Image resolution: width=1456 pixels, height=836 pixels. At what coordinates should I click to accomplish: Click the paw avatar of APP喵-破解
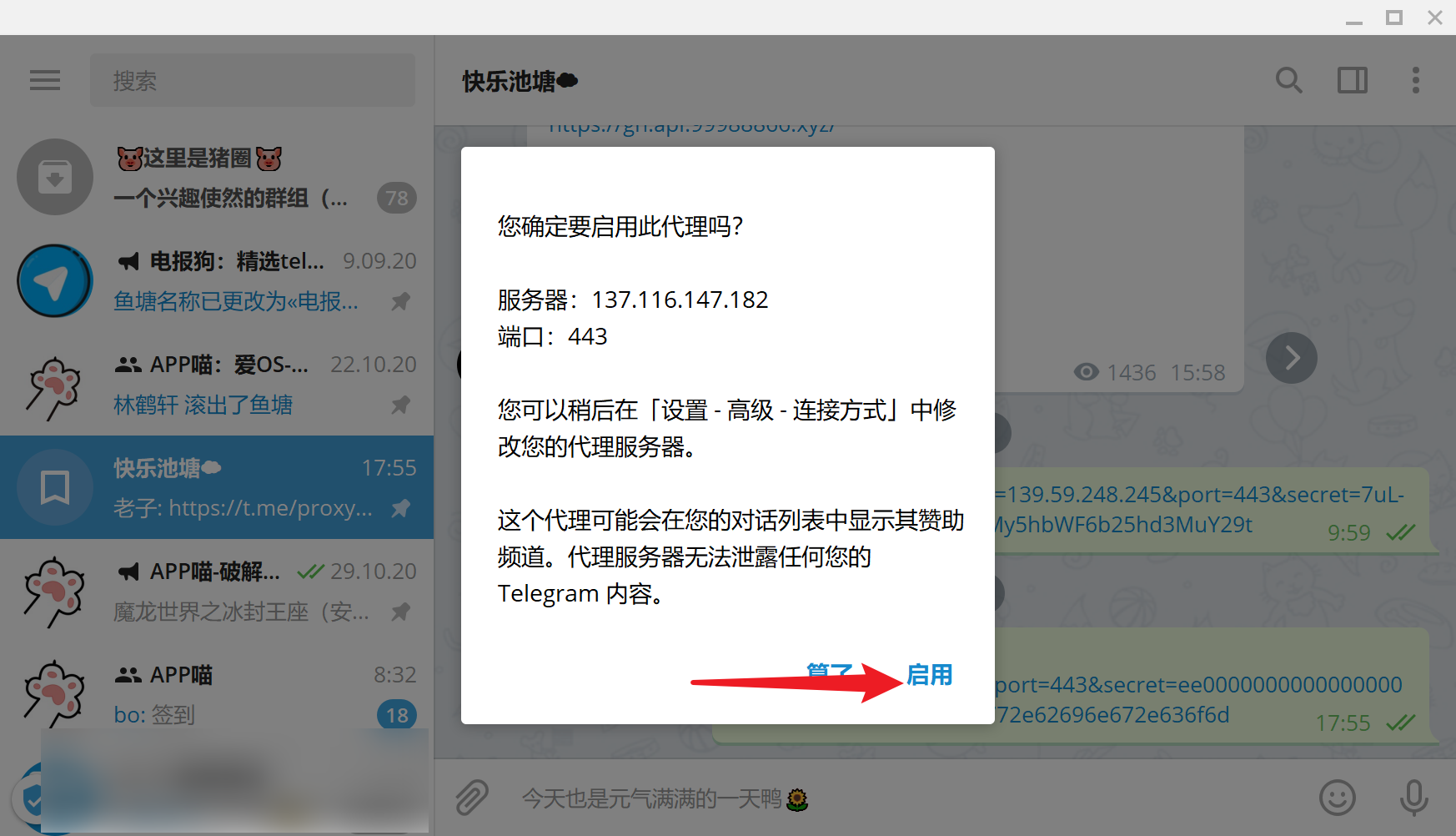pos(55,593)
